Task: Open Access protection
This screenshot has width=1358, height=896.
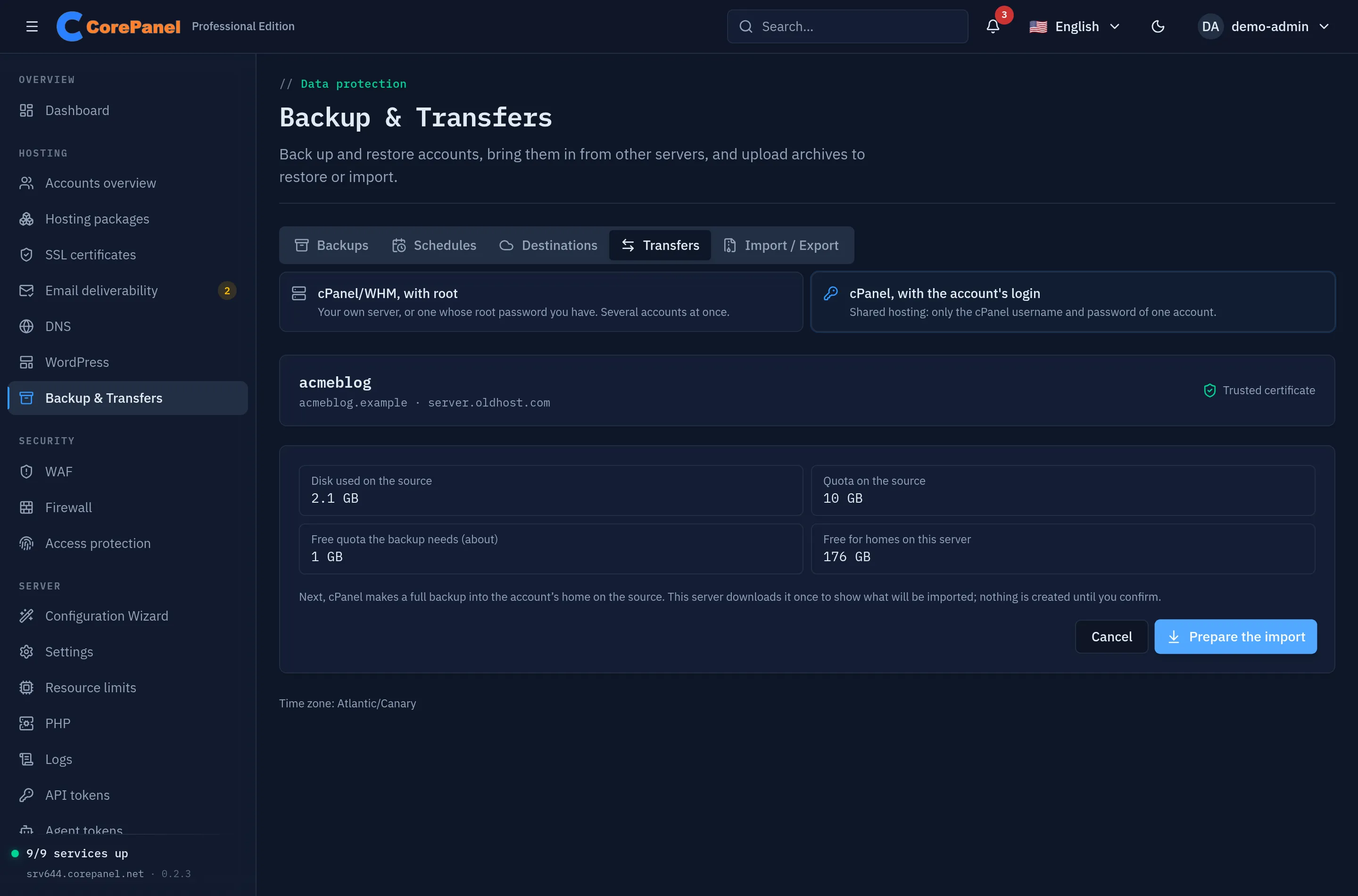Action: coord(128,543)
